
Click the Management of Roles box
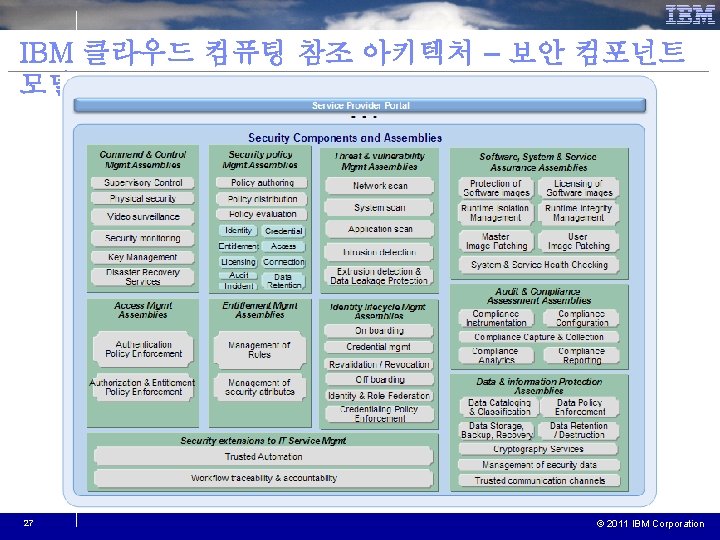coord(259,350)
